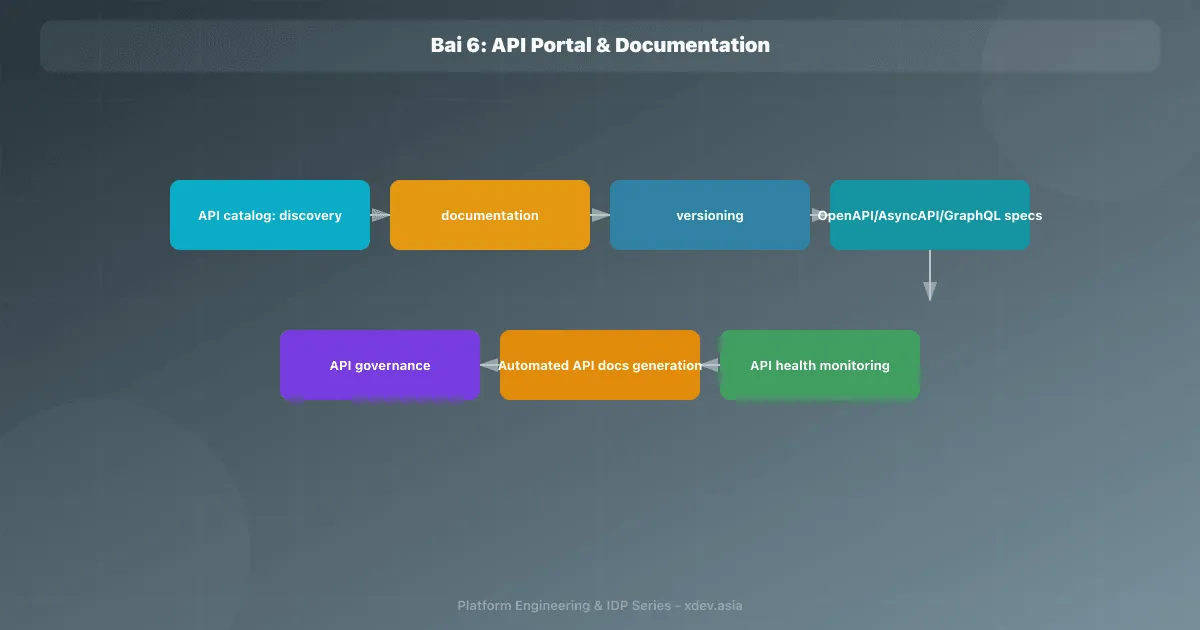Click the API health monitoring box

pyautogui.click(x=820, y=365)
